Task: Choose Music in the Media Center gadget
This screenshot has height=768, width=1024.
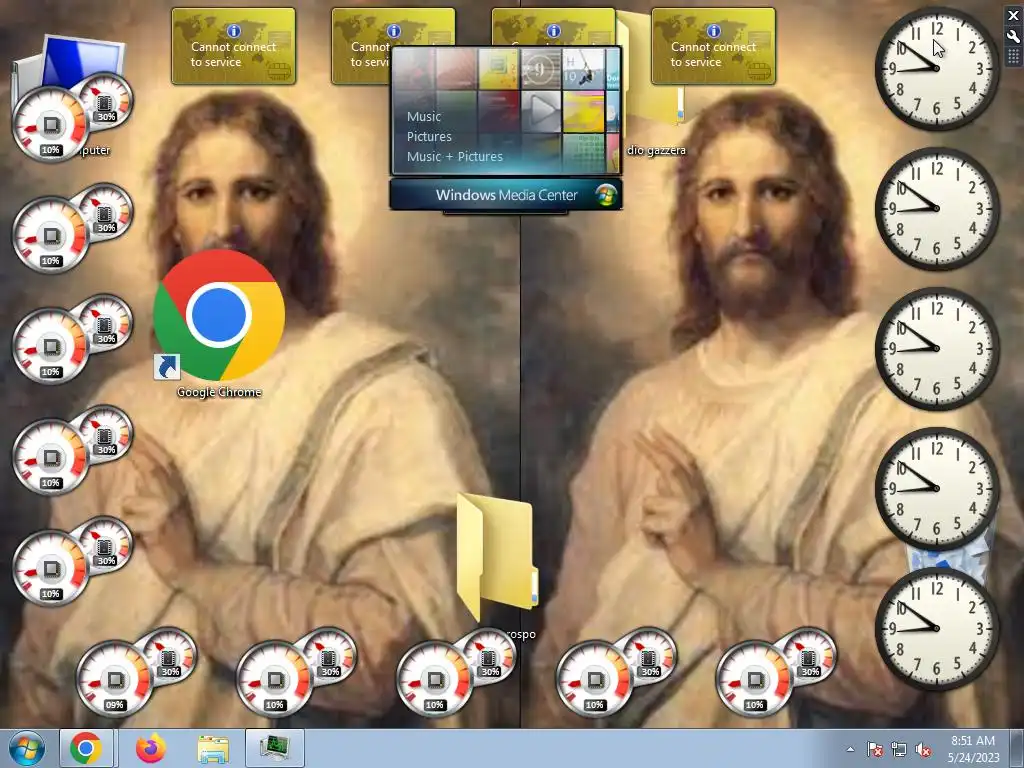Action: tap(424, 116)
